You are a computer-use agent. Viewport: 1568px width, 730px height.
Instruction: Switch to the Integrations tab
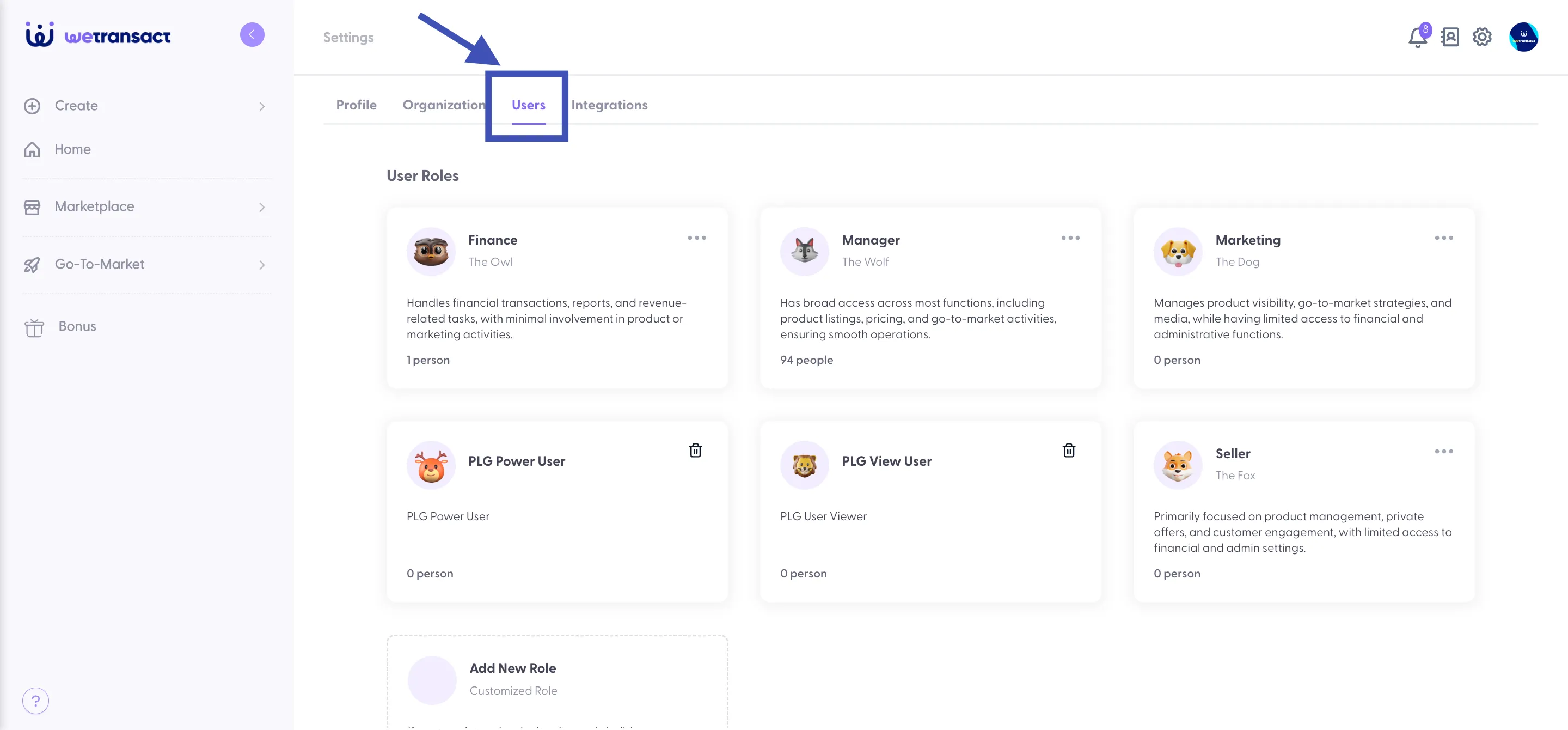click(609, 105)
